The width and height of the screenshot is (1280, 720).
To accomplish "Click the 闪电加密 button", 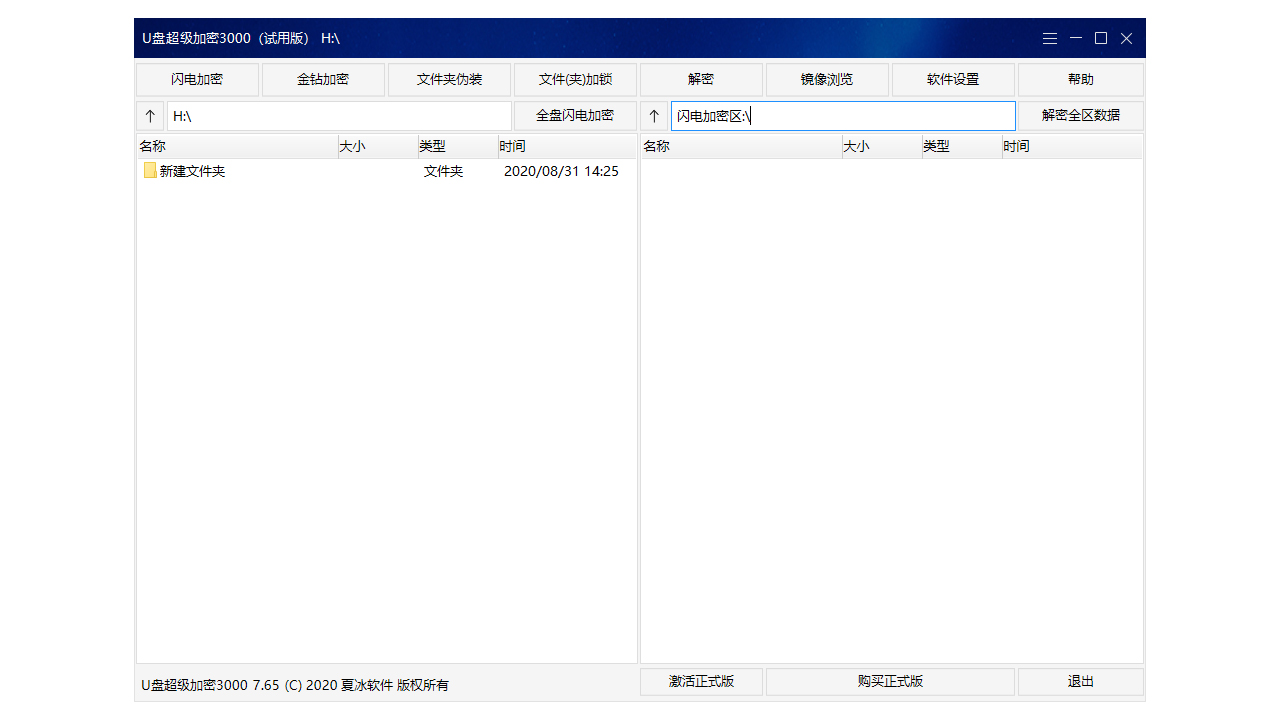I will 197,80.
